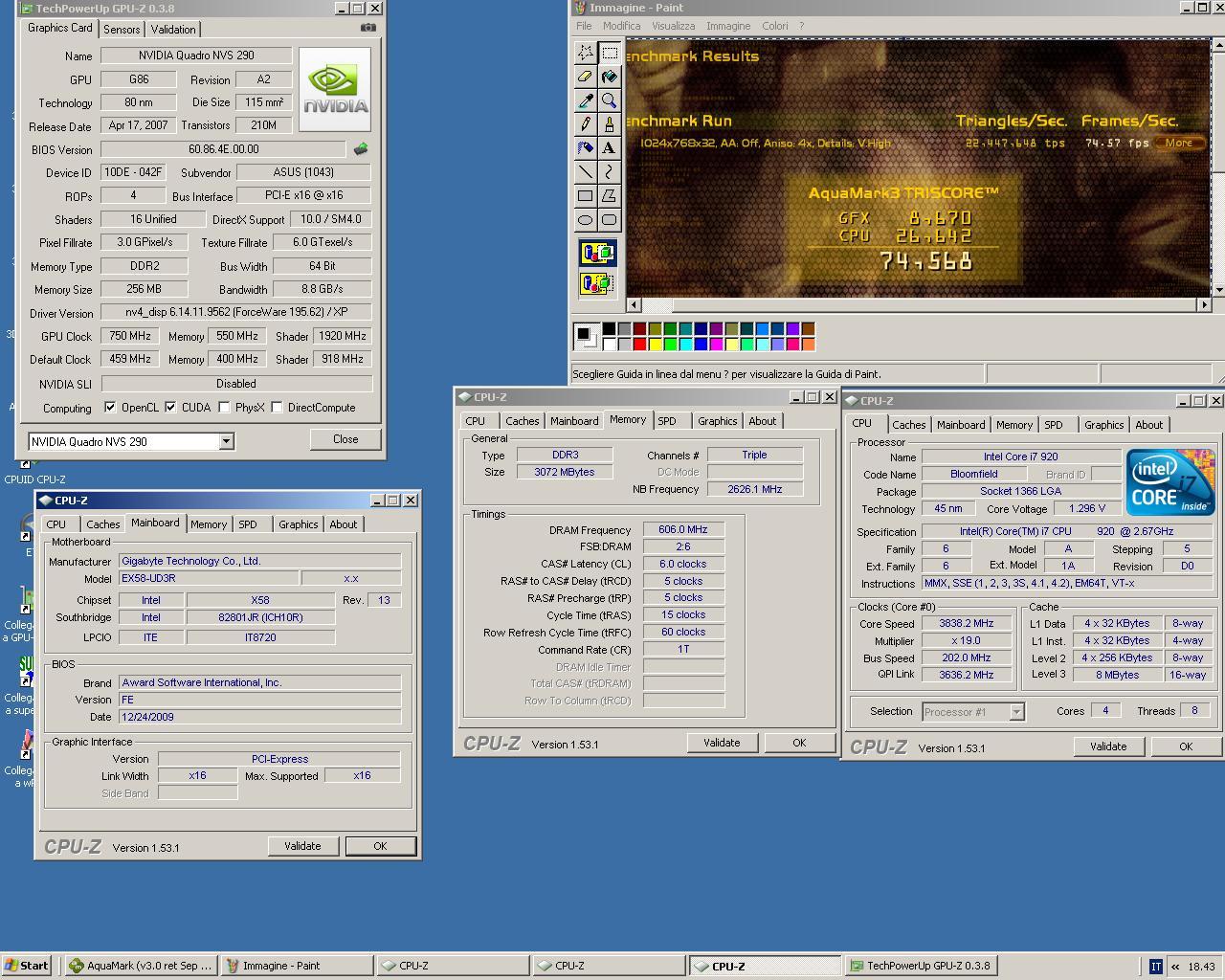Switch to TechPowerUp GPU-Z taskbar item
1225x980 pixels.
coord(924,966)
